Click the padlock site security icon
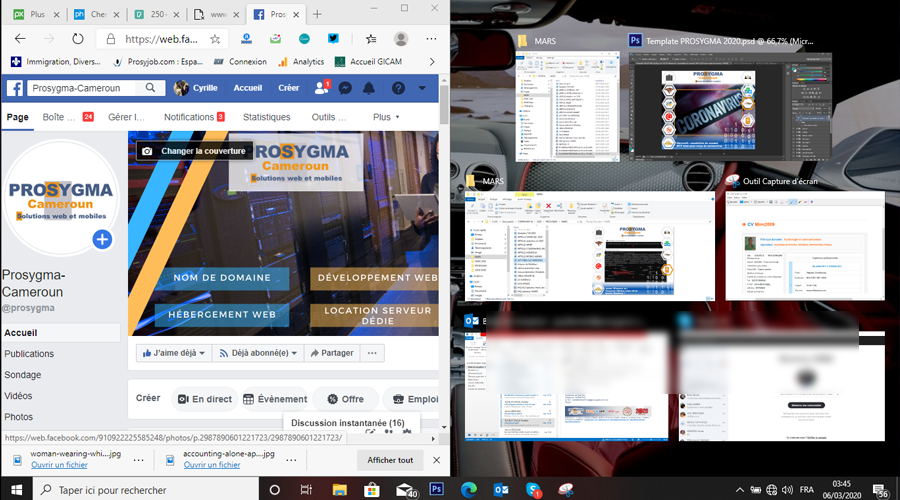The image size is (900, 500). pyautogui.click(x=111, y=38)
